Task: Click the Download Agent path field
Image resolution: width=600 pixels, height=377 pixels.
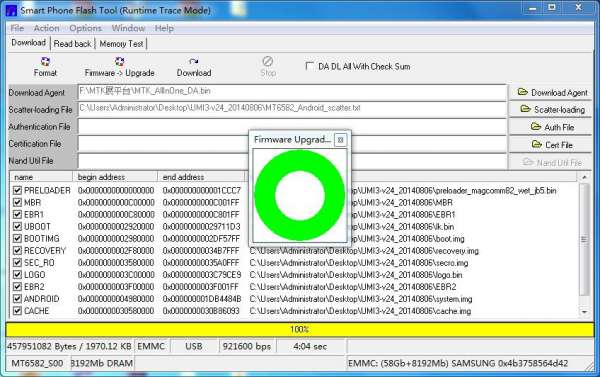Action: [x=292, y=92]
